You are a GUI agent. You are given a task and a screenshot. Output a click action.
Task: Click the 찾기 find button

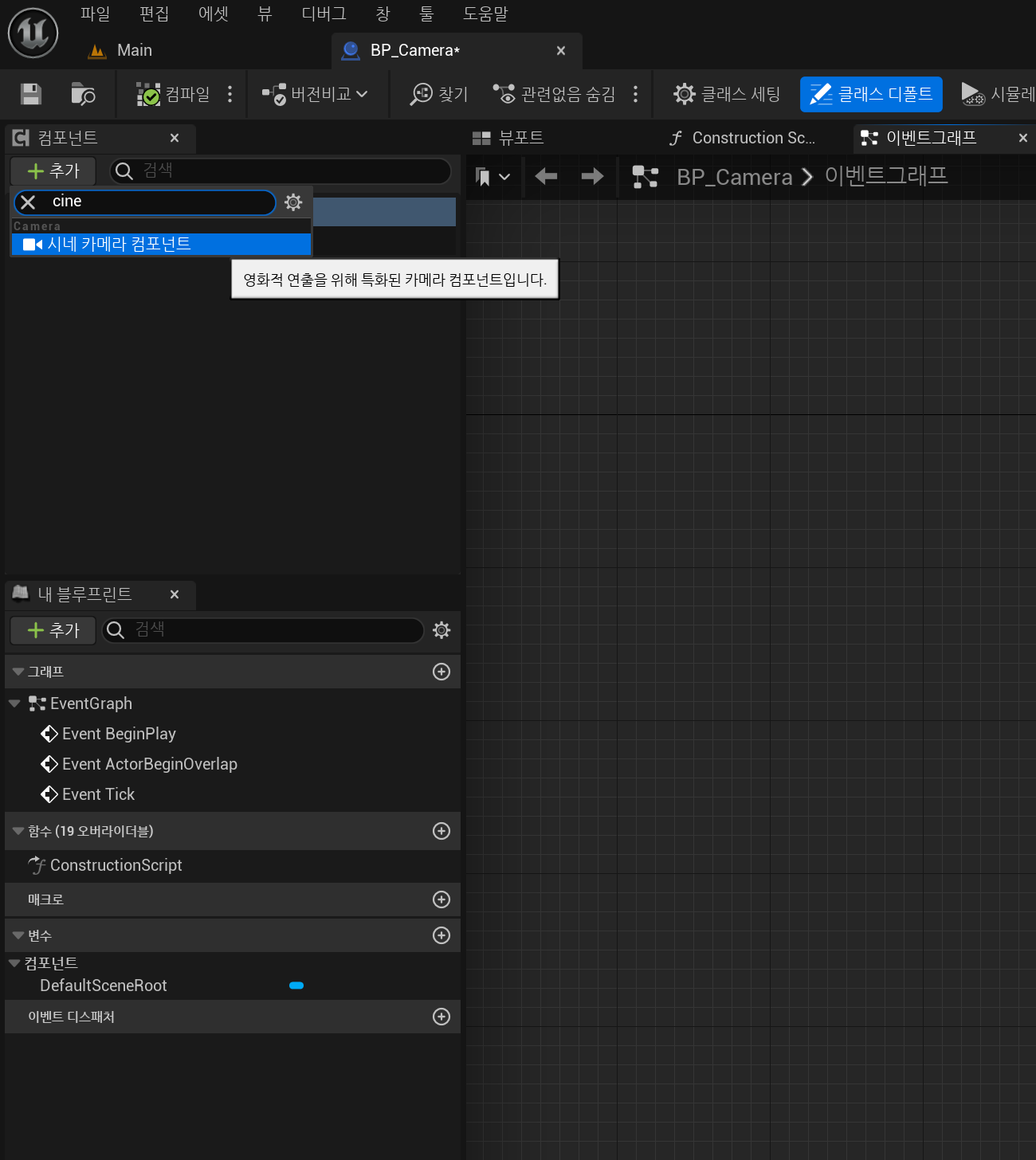439,94
